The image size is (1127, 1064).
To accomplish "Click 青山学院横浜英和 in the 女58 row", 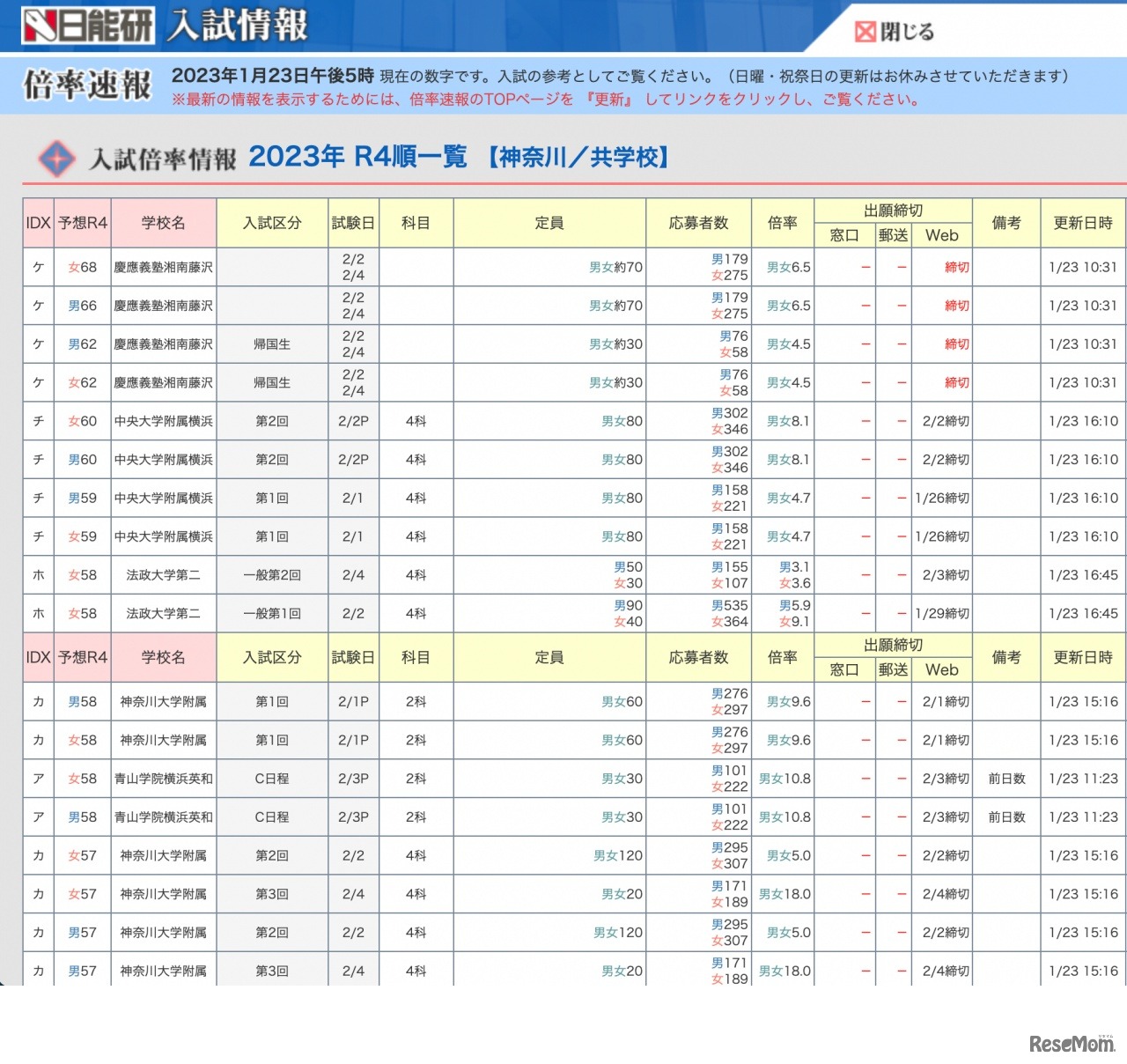I will click(x=163, y=779).
